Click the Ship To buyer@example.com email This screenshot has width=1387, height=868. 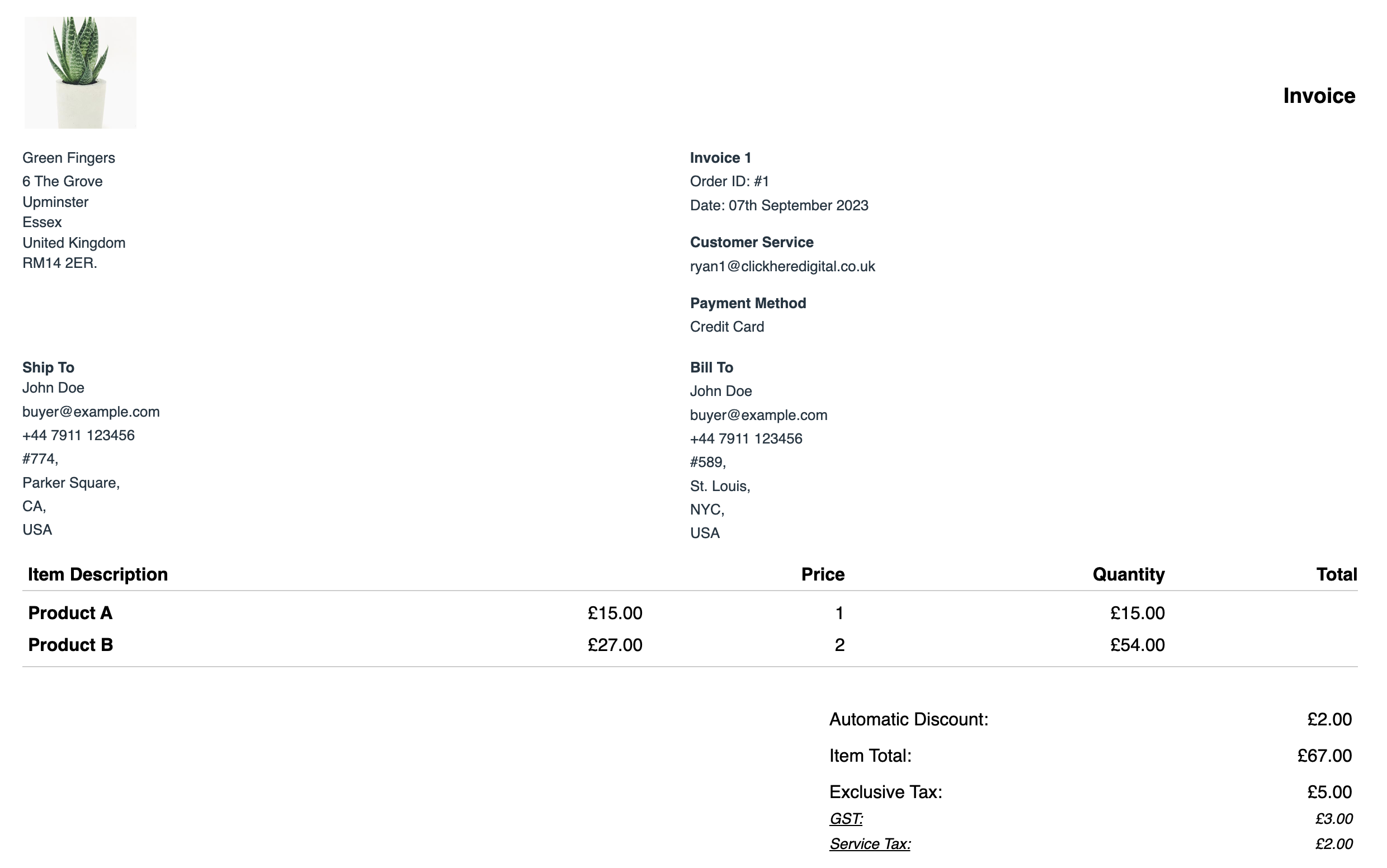click(91, 412)
